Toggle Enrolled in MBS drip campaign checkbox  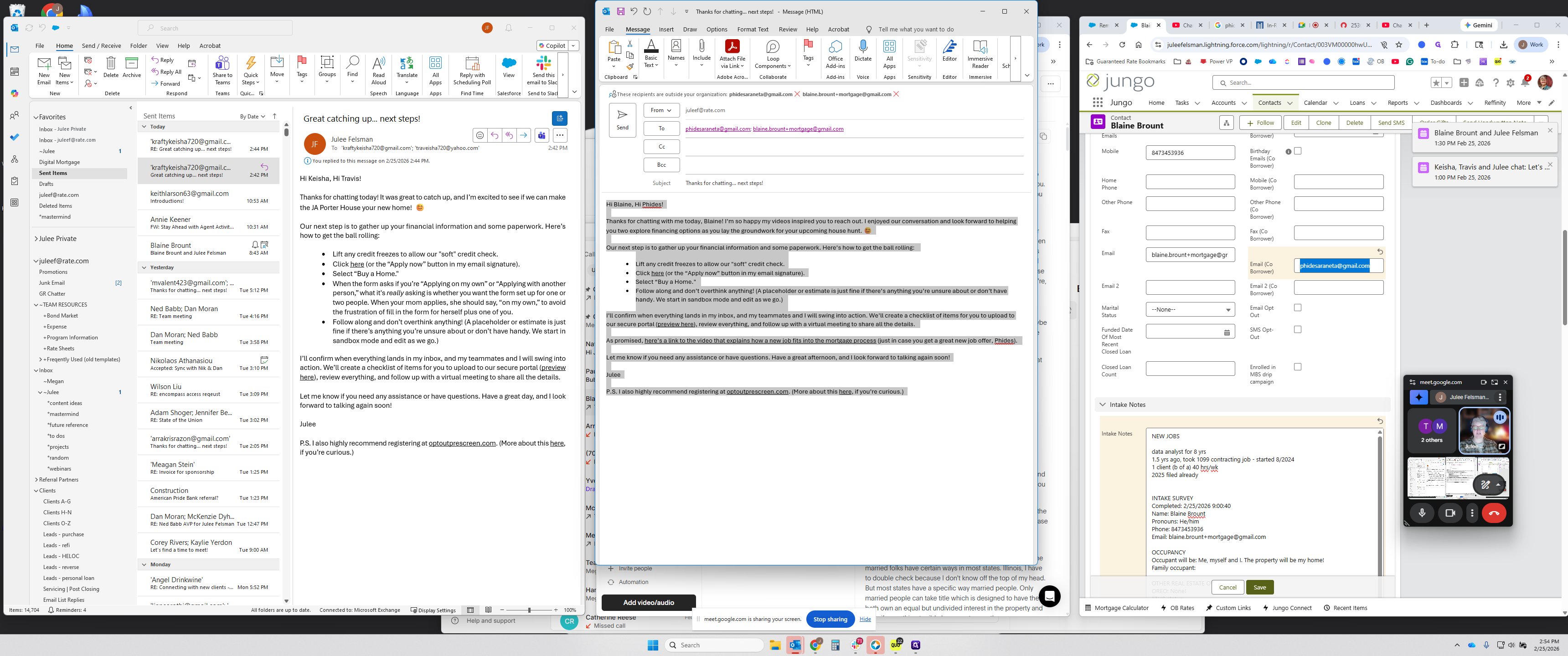point(1298,367)
